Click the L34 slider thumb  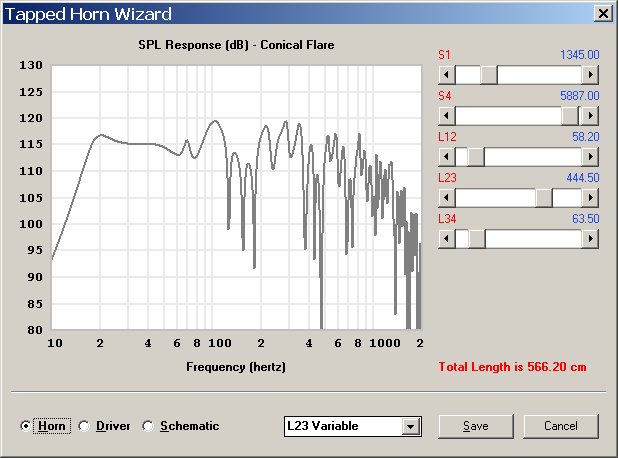477,239
